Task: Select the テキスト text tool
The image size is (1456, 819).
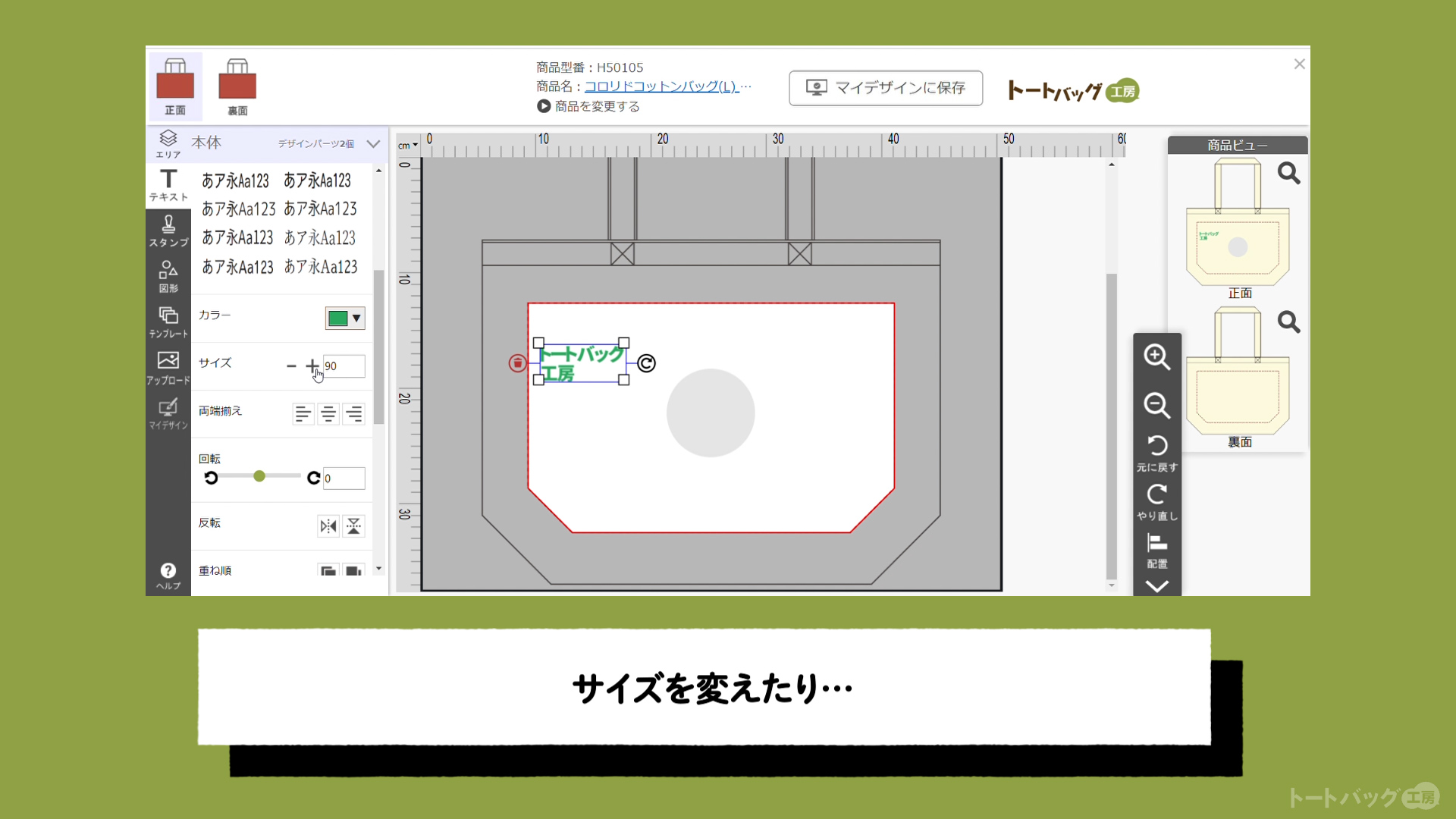Action: tap(168, 185)
